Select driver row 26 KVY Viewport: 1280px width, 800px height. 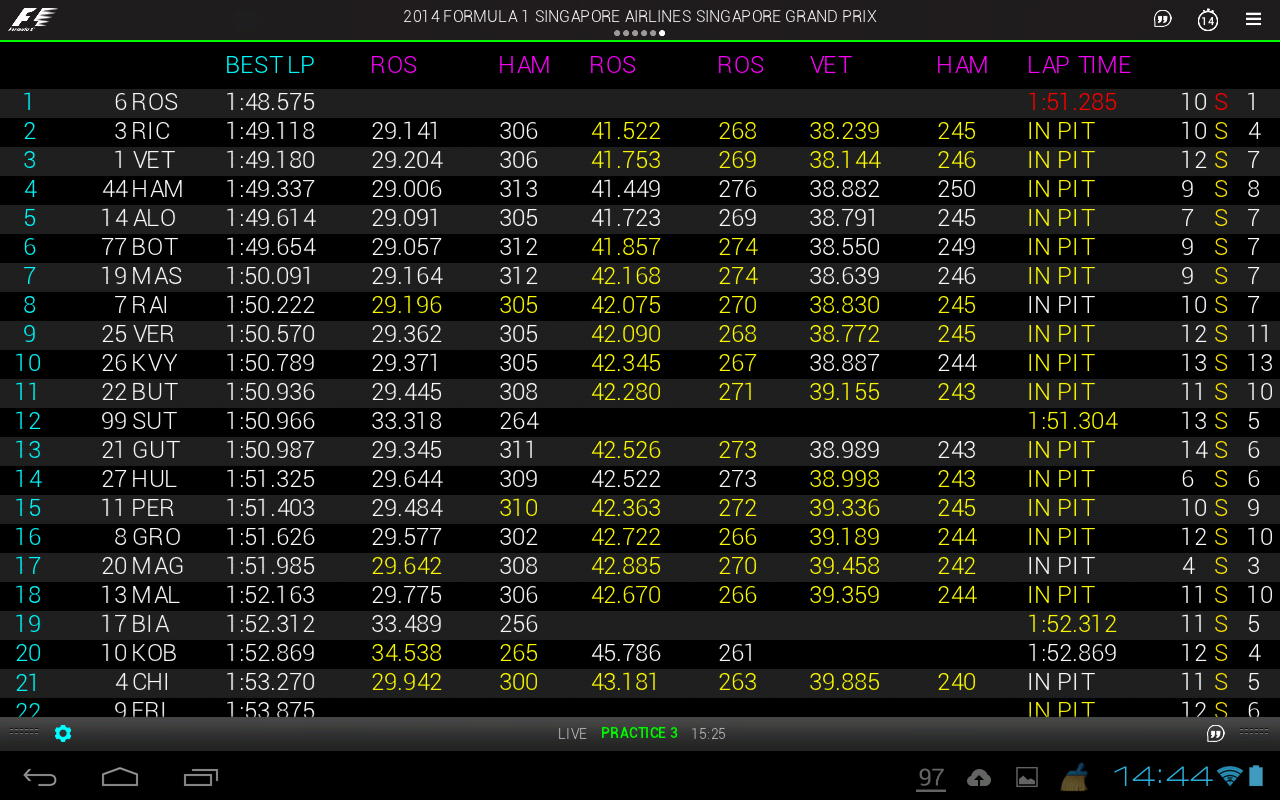(640, 363)
